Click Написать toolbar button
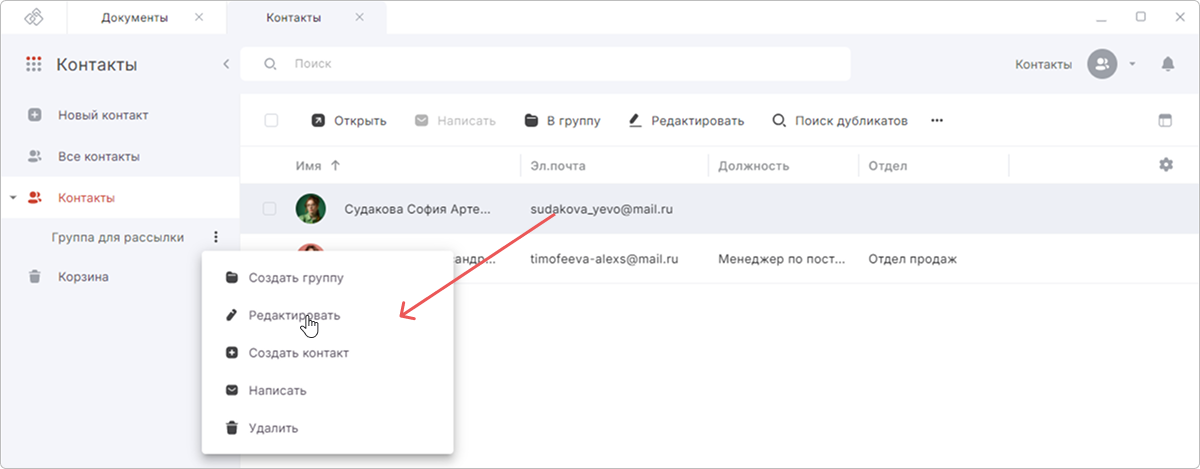Screen dimensions: 1200x469 pyautogui.click(x=455, y=121)
